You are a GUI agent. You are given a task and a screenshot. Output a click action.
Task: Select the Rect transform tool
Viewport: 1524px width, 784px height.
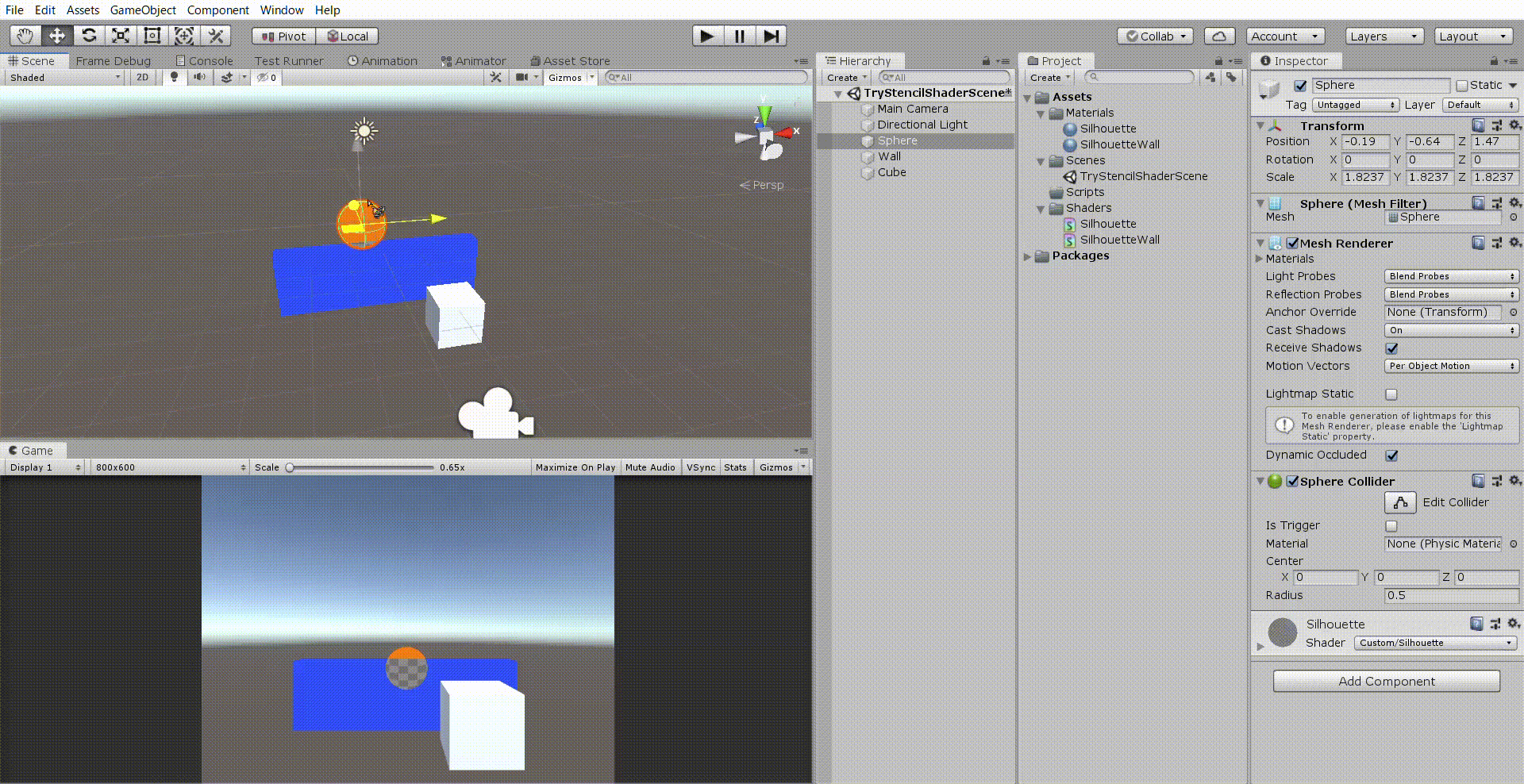pyautogui.click(x=152, y=36)
